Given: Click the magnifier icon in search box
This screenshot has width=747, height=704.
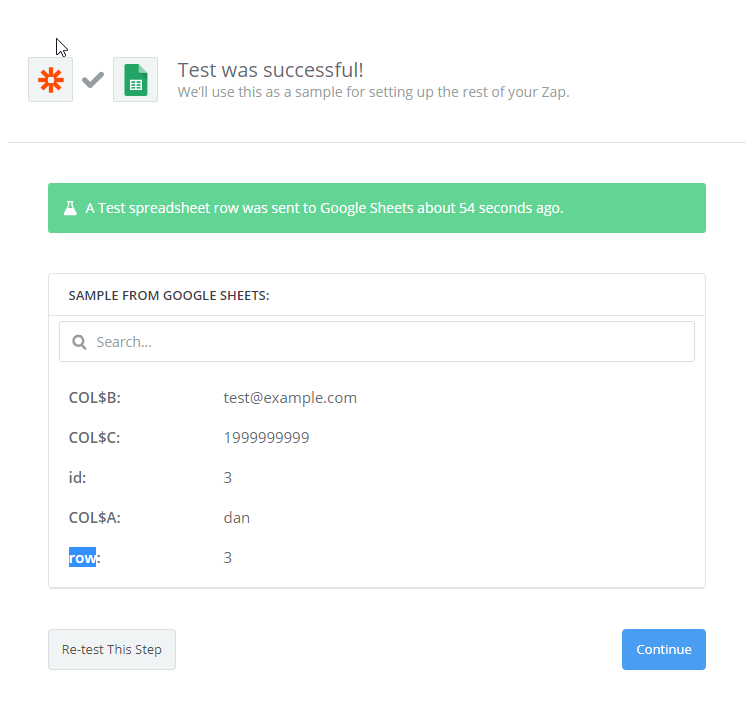Looking at the screenshot, I should pyautogui.click(x=80, y=342).
